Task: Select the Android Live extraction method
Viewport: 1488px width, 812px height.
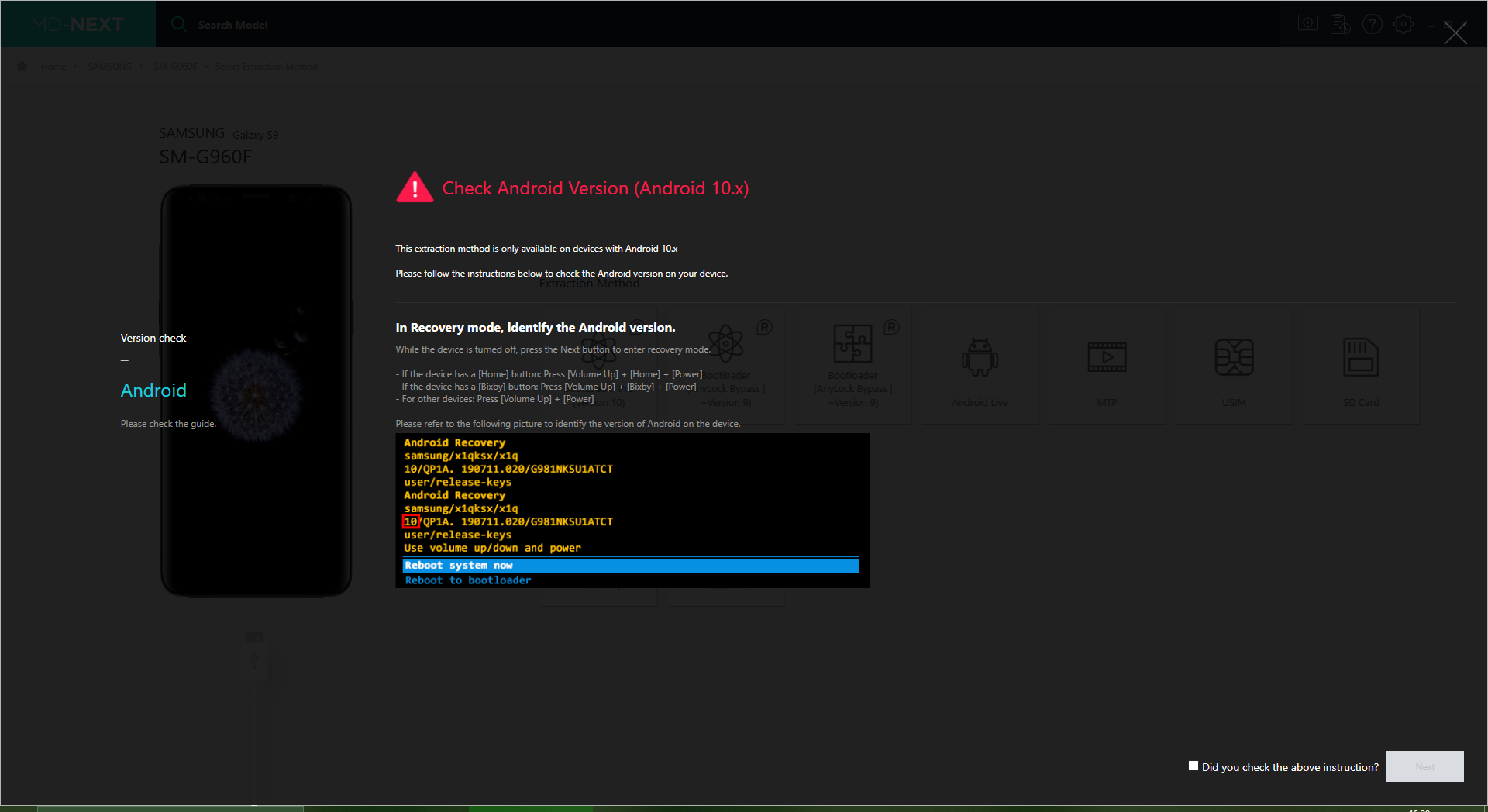Action: 980,366
